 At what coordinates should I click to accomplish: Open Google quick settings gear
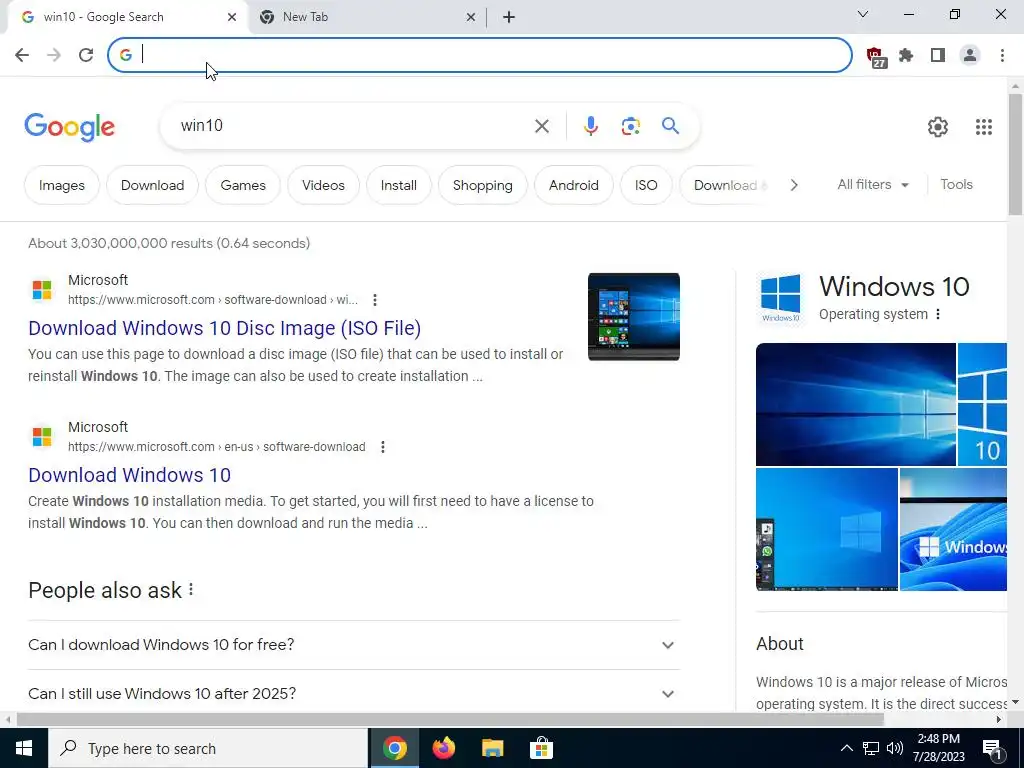point(938,127)
